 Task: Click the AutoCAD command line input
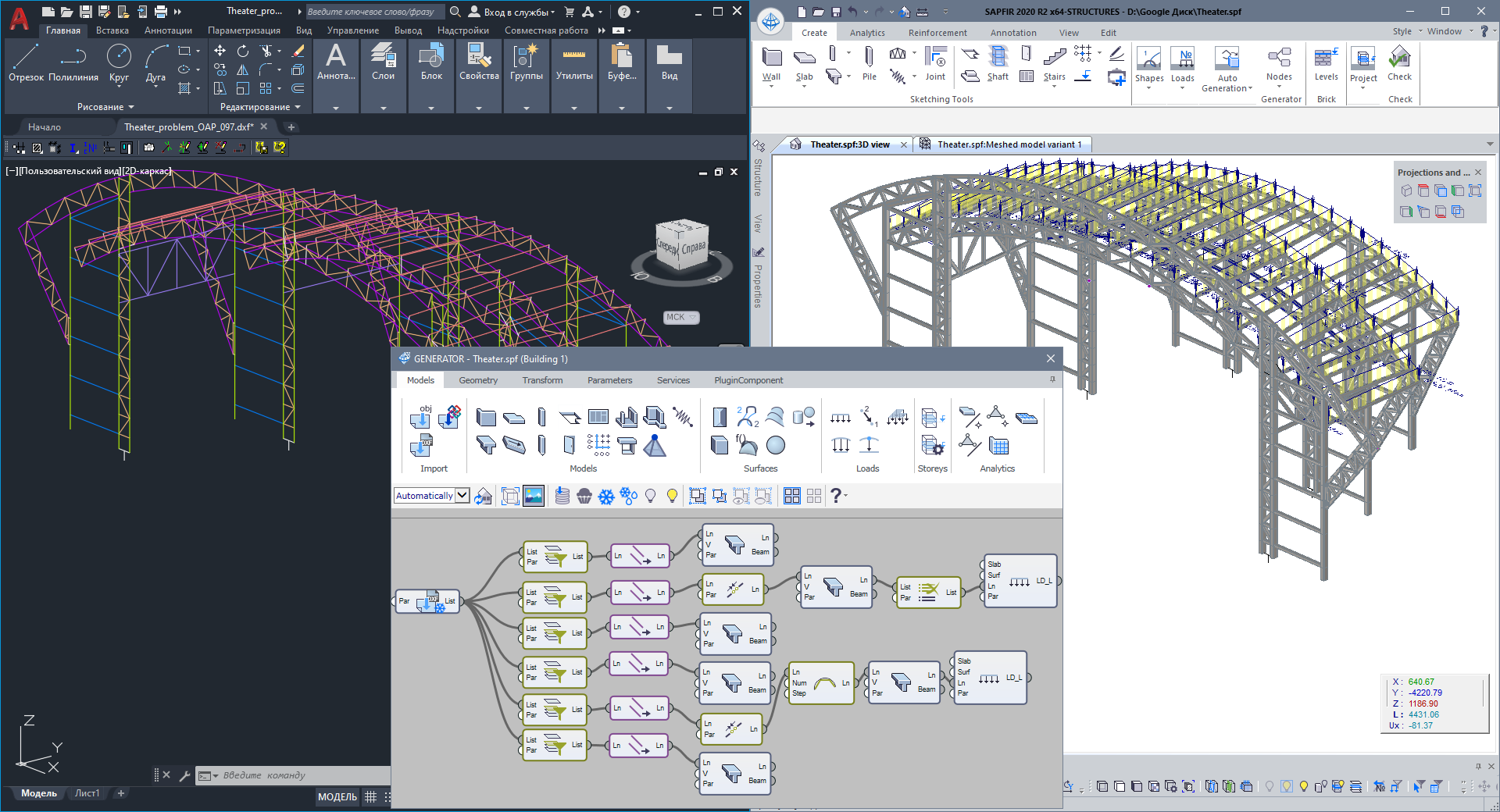click(301, 775)
